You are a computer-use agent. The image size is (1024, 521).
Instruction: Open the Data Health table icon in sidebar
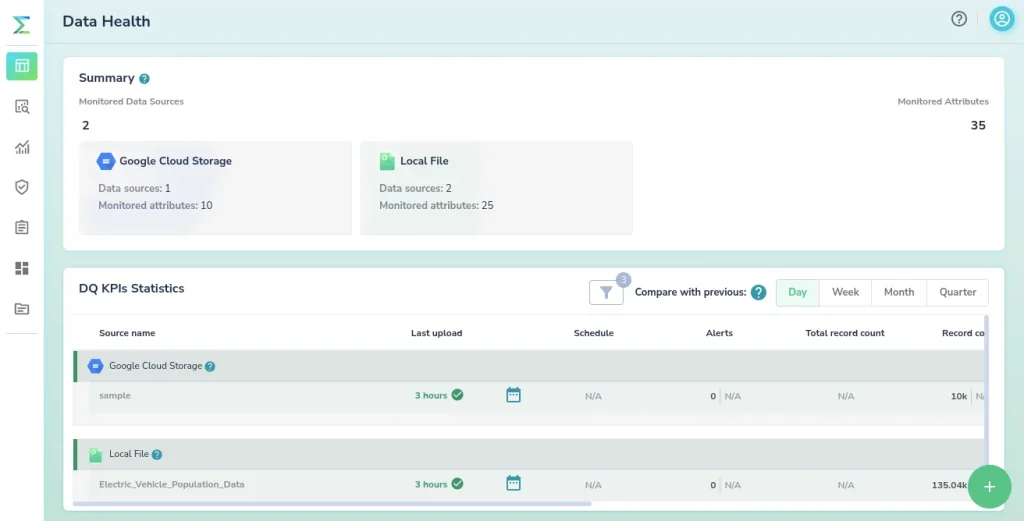(x=22, y=66)
